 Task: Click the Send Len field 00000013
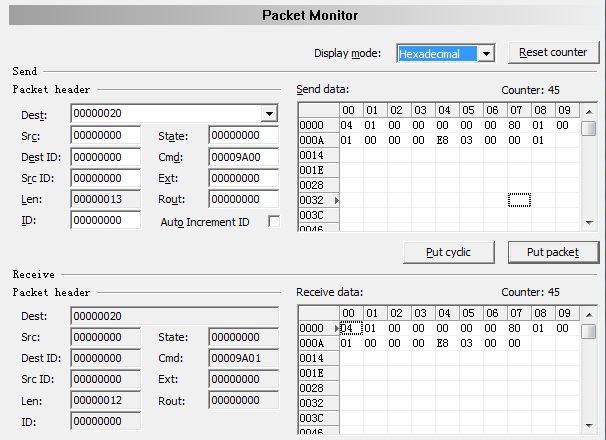coord(106,199)
